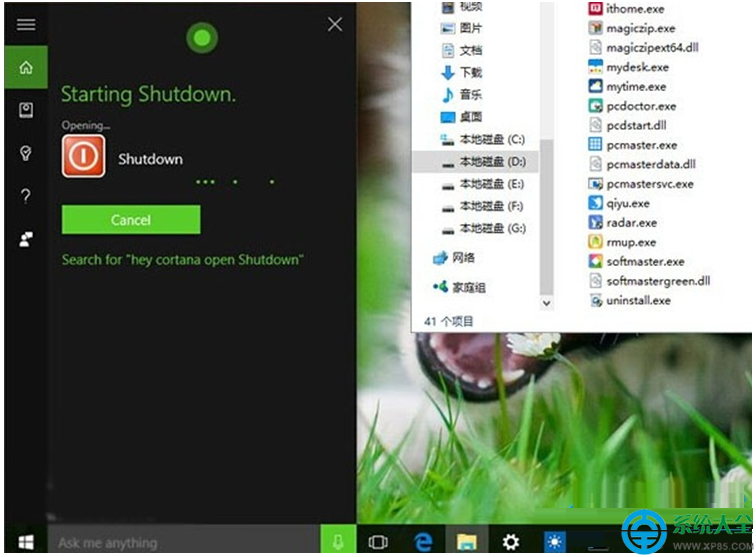Select magiczip.exe file

pyautogui.click(x=632, y=28)
